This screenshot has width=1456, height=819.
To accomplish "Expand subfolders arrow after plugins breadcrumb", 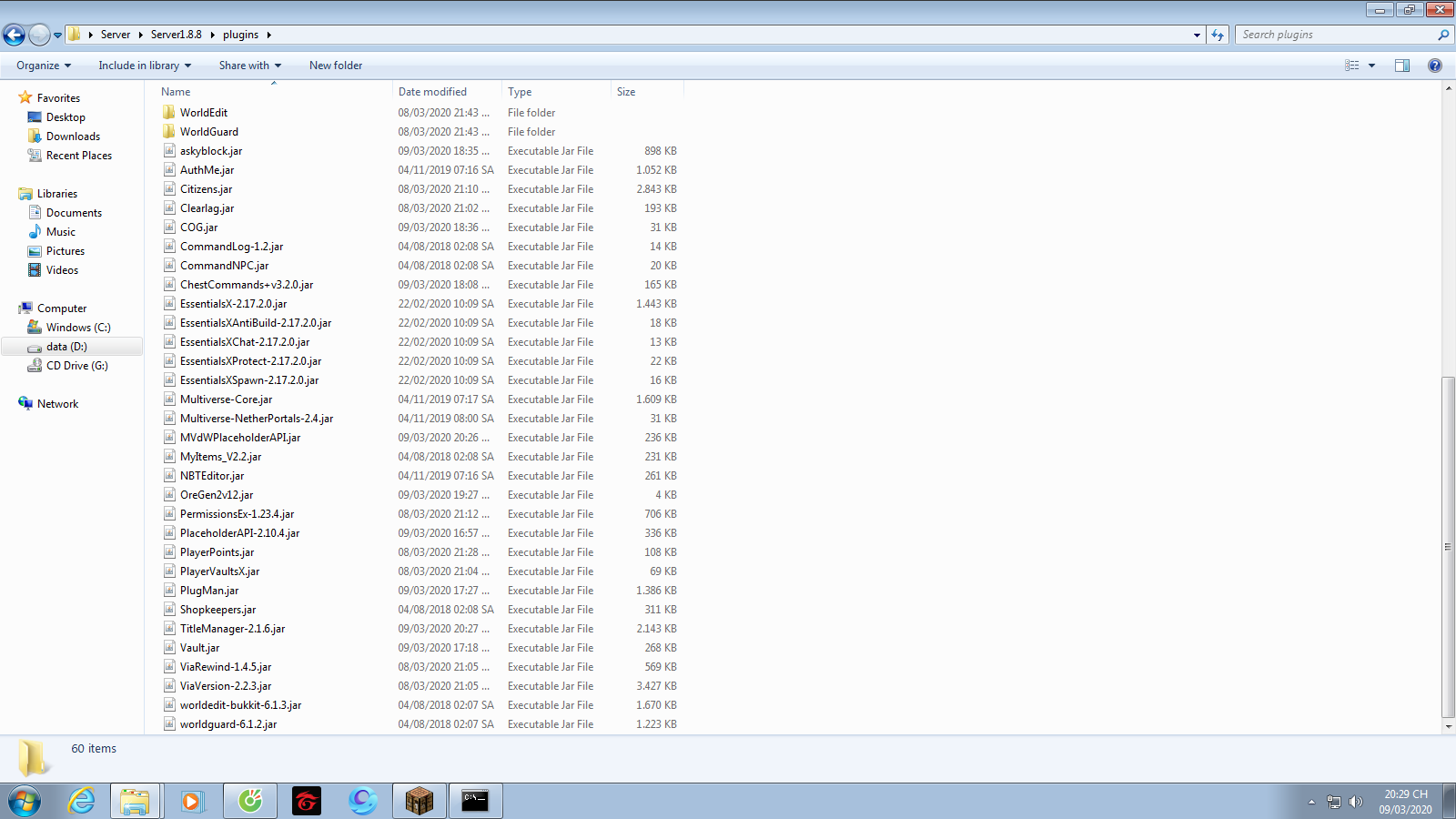I will pos(269,35).
